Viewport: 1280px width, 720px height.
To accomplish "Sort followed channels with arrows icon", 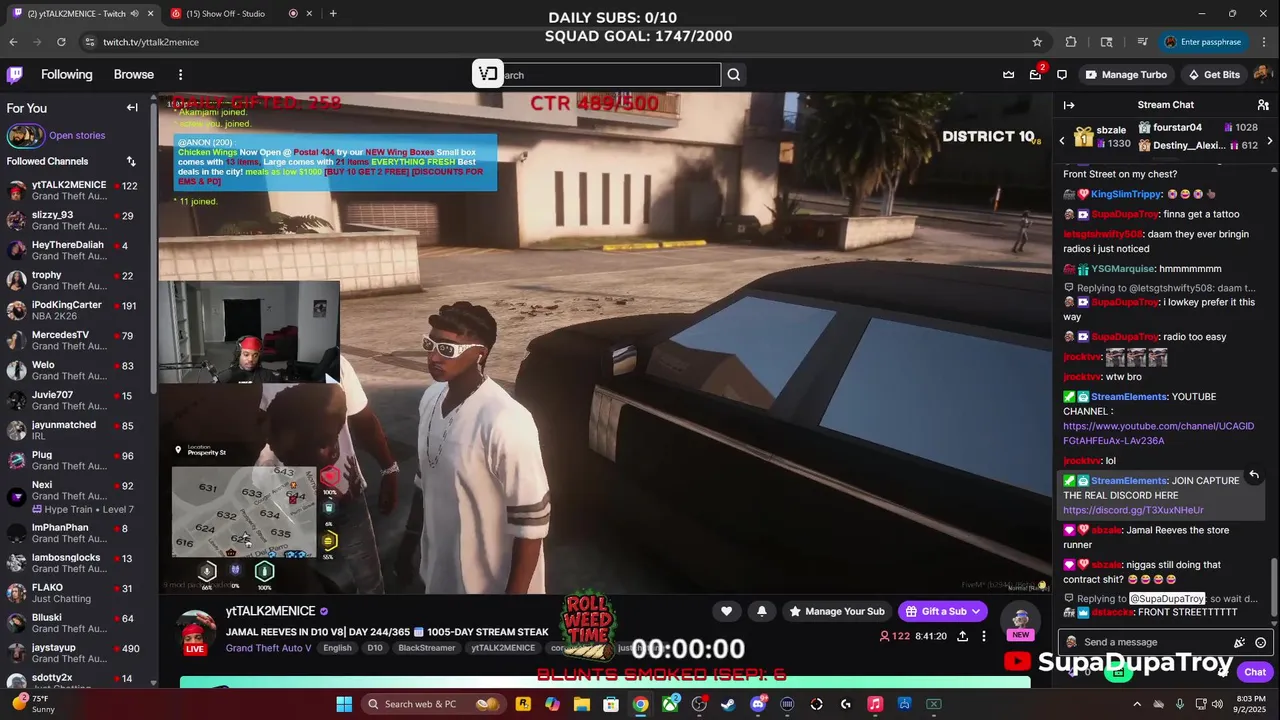I will point(131,161).
